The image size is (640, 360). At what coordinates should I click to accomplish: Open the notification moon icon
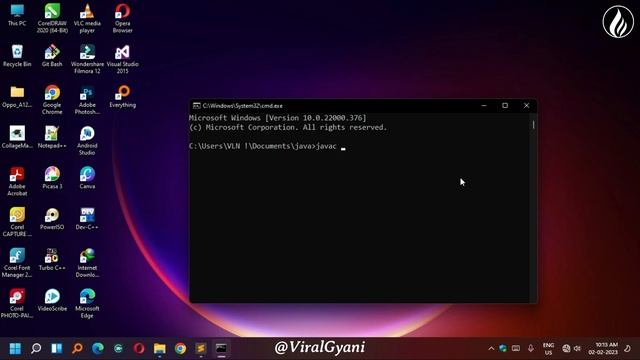pos(627,349)
